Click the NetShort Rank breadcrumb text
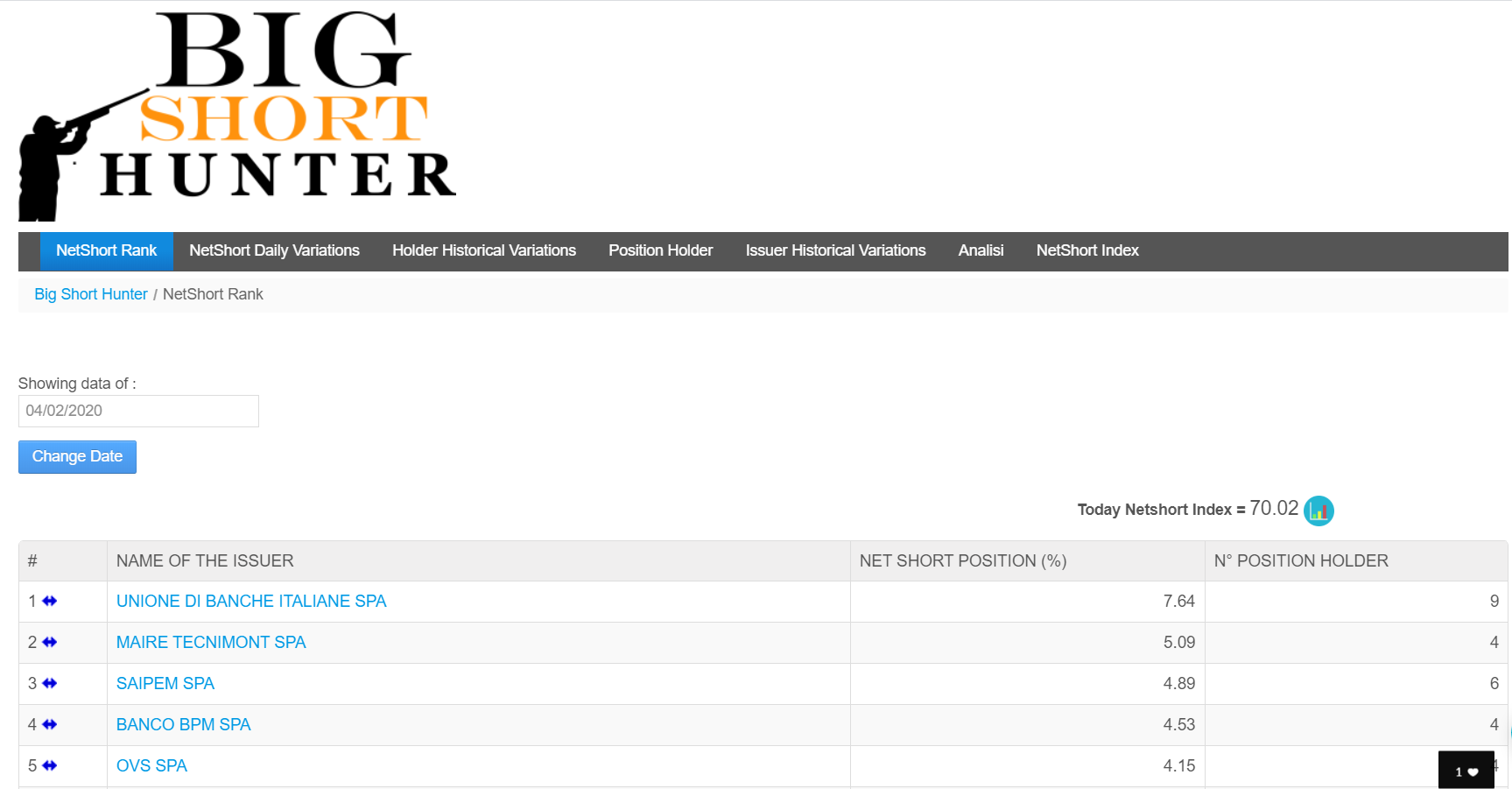This screenshot has height=789, width=1512. pos(213,295)
